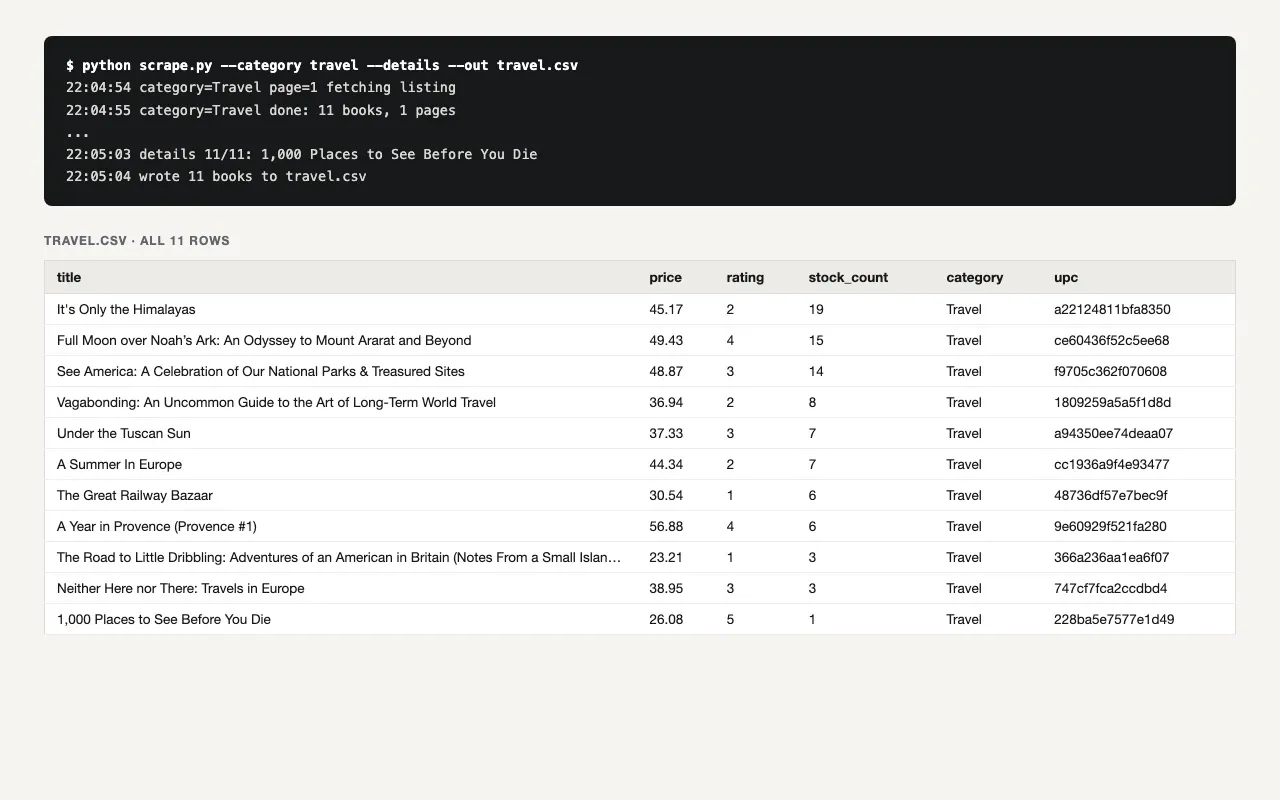Click the upc 1809259a5a5f1d8d

click(x=1113, y=402)
